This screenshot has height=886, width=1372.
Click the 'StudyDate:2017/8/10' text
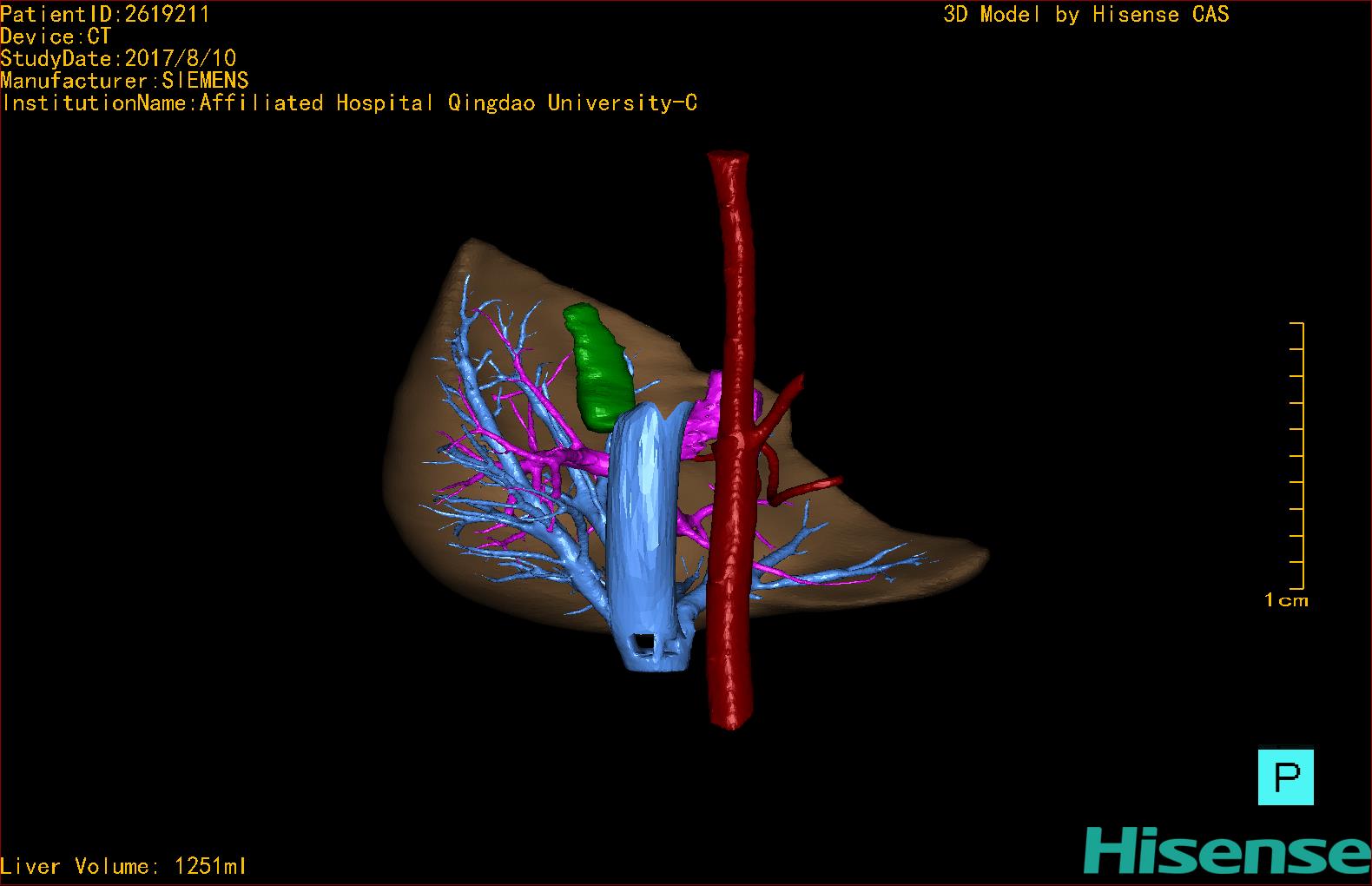coord(118,58)
